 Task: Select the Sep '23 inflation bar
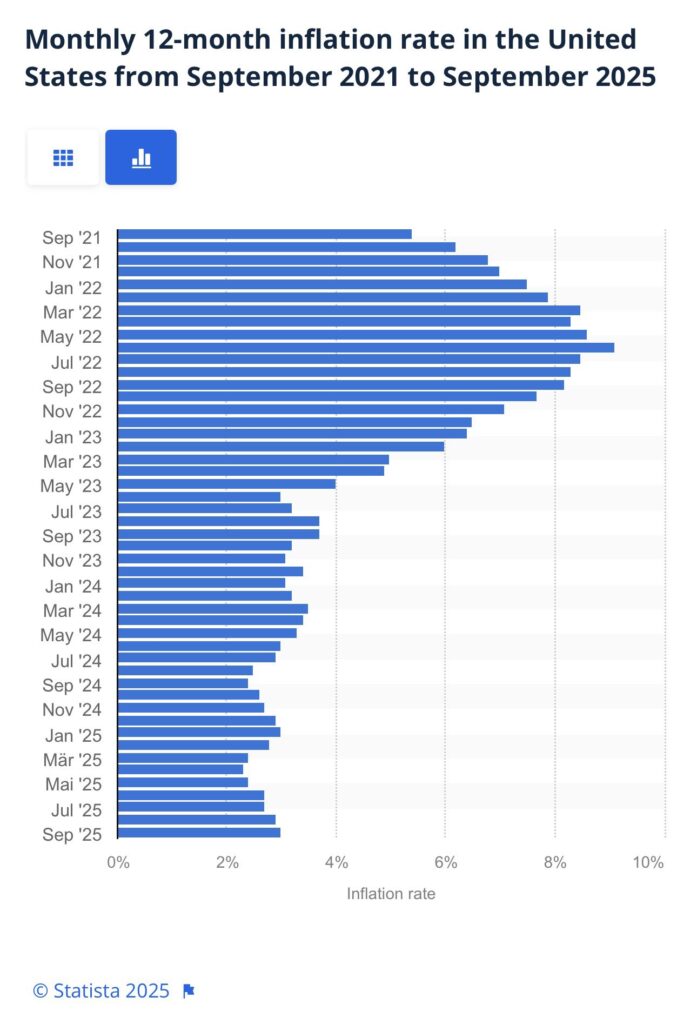(218, 534)
